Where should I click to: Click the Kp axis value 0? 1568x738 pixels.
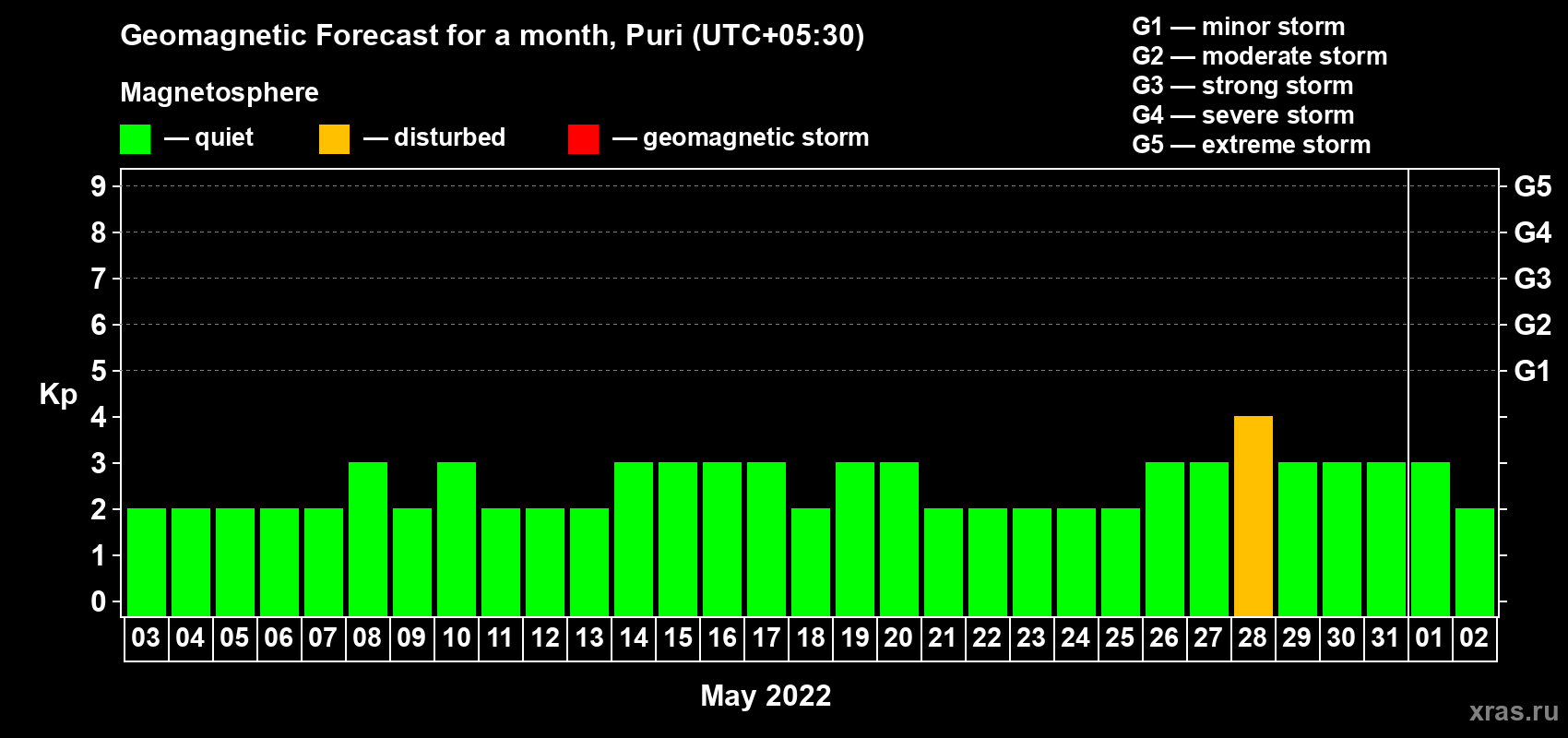[x=99, y=601]
